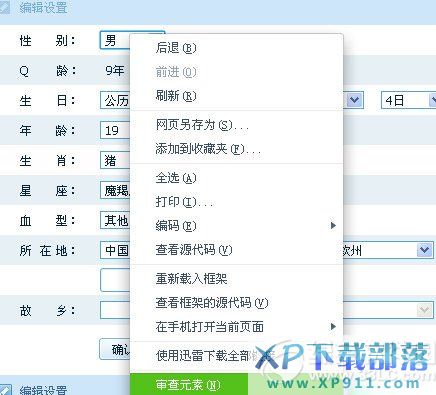Choose 全选 in context menu
Screen dimensions: 436x395
point(176,178)
